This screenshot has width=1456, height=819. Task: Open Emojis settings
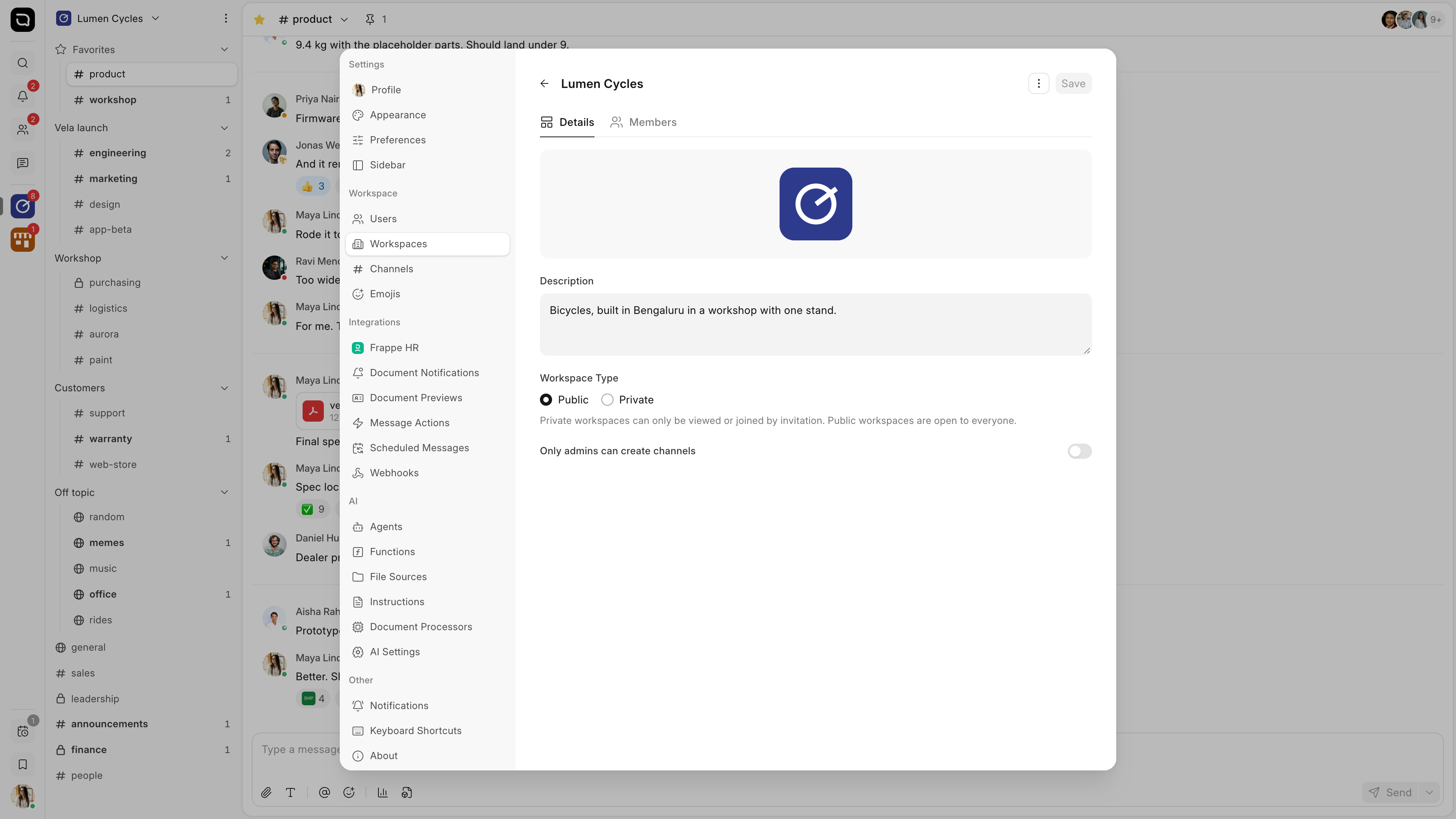click(x=427, y=294)
